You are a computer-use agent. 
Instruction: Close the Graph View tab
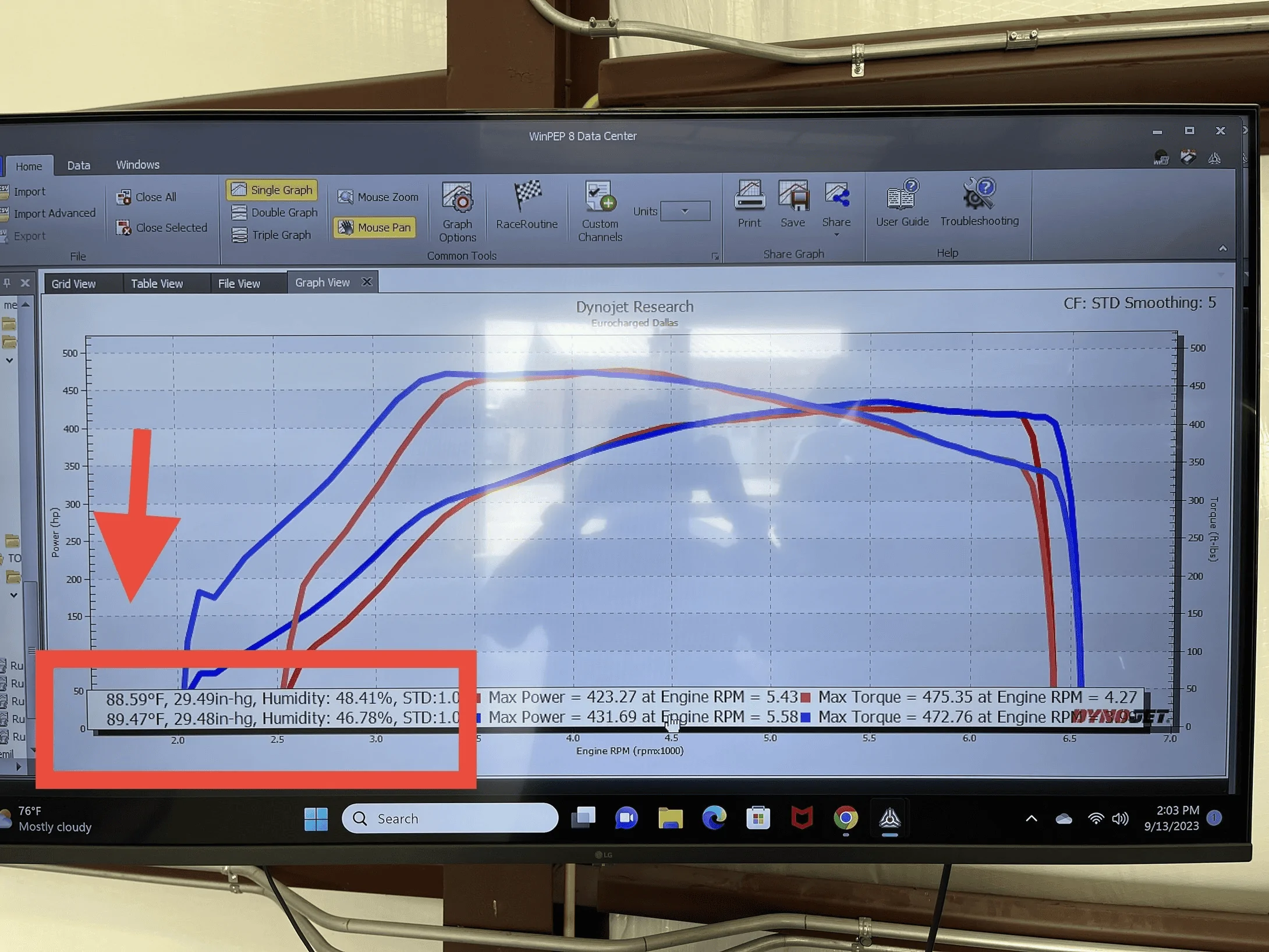[x=367, y=282]
